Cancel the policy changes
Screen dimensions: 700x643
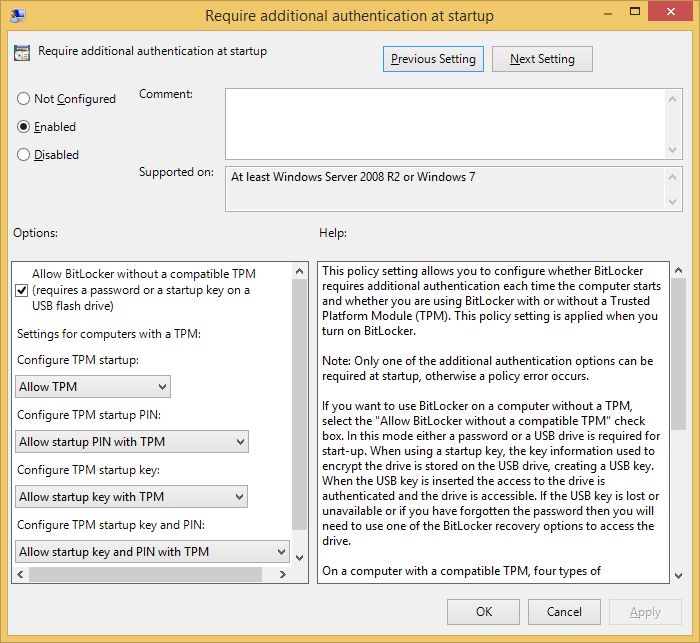pyautogui.click(x=564, y=612)
